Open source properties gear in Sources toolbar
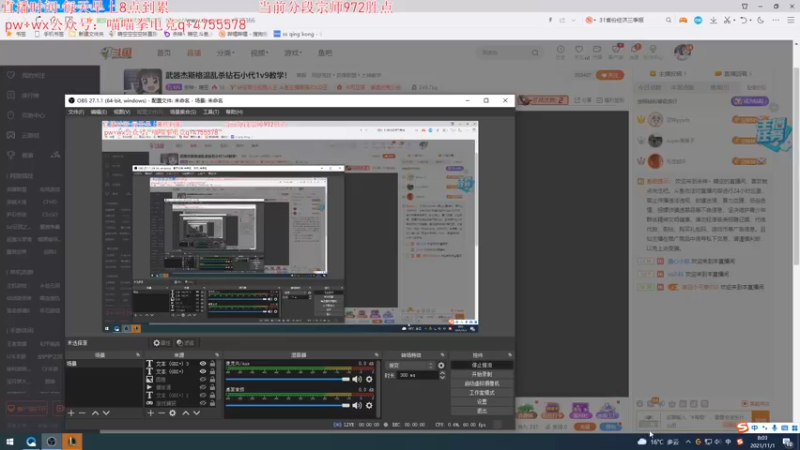This screenshot has width=800, height=450. click(x=172, y=413)
